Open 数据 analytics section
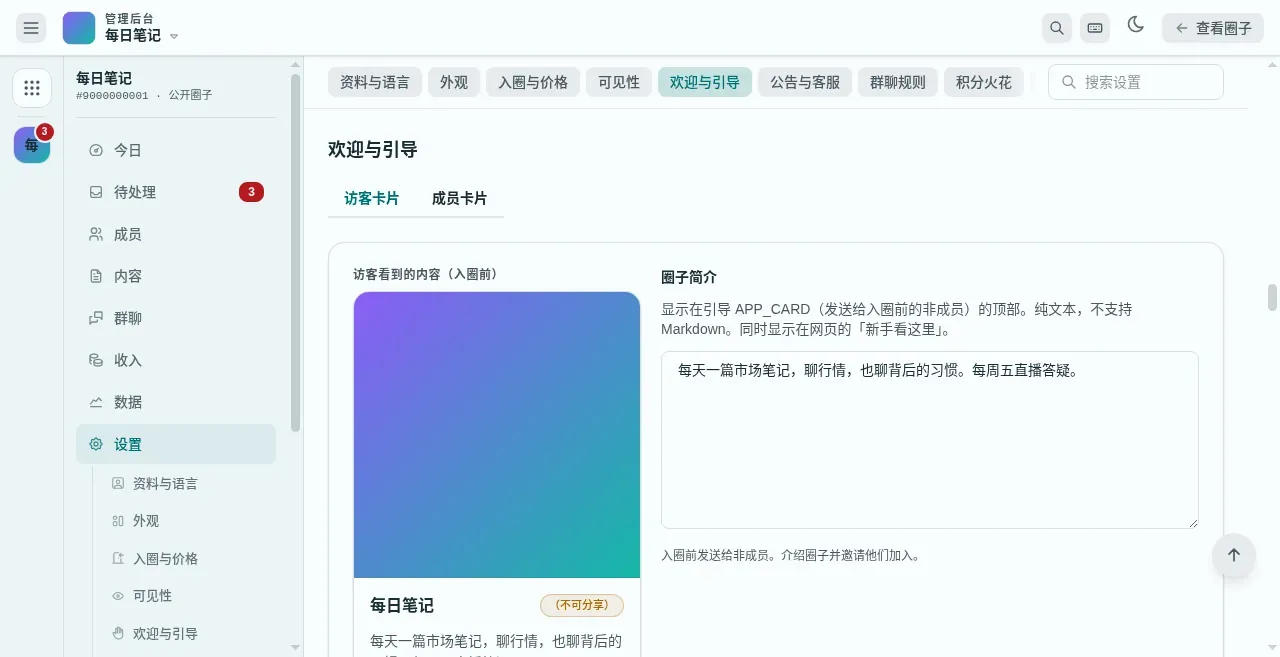The width and height of the screenshot is (1280, 657). coord(176,402)
